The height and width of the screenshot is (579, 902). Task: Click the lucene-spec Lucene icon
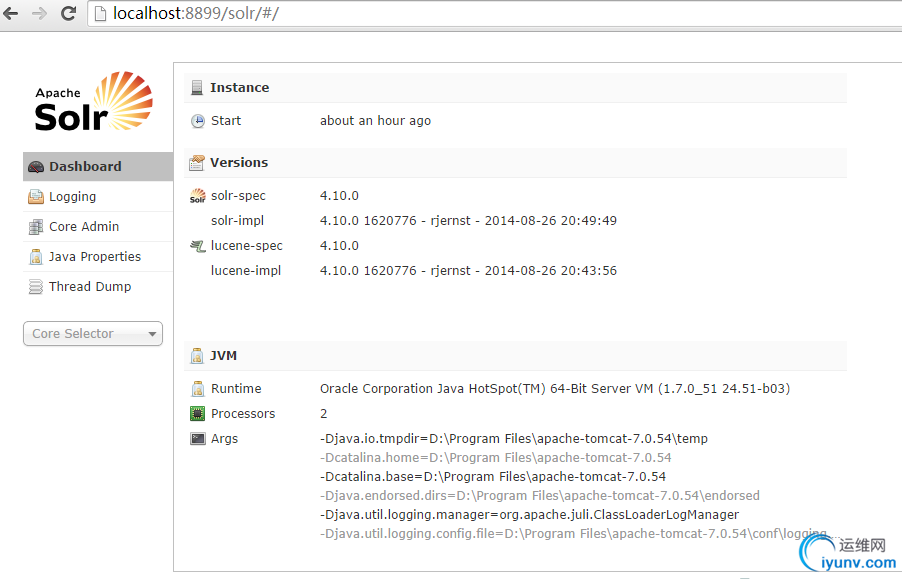tap(197, 246)
